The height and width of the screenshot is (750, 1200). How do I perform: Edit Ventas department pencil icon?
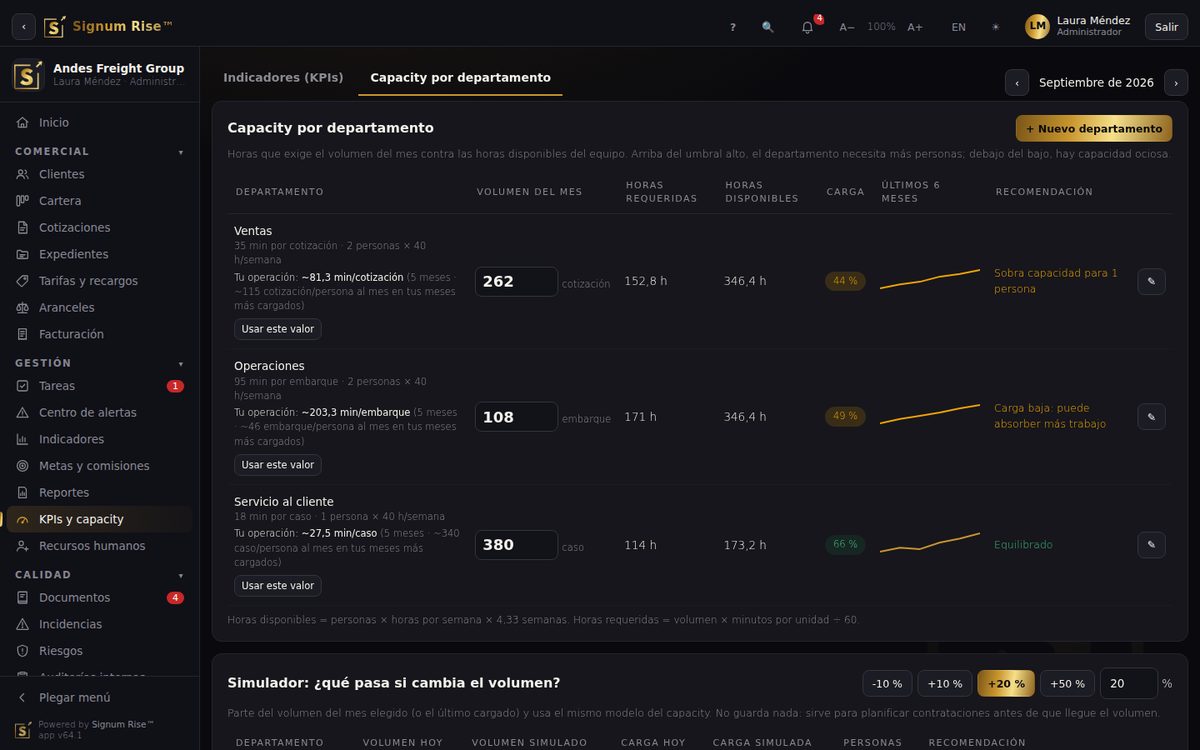(1151, 281)
